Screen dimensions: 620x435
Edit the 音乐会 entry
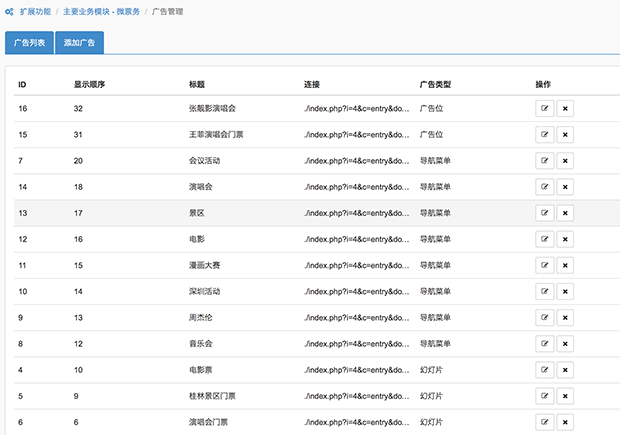pyautogui.click(x=544, y=343)
